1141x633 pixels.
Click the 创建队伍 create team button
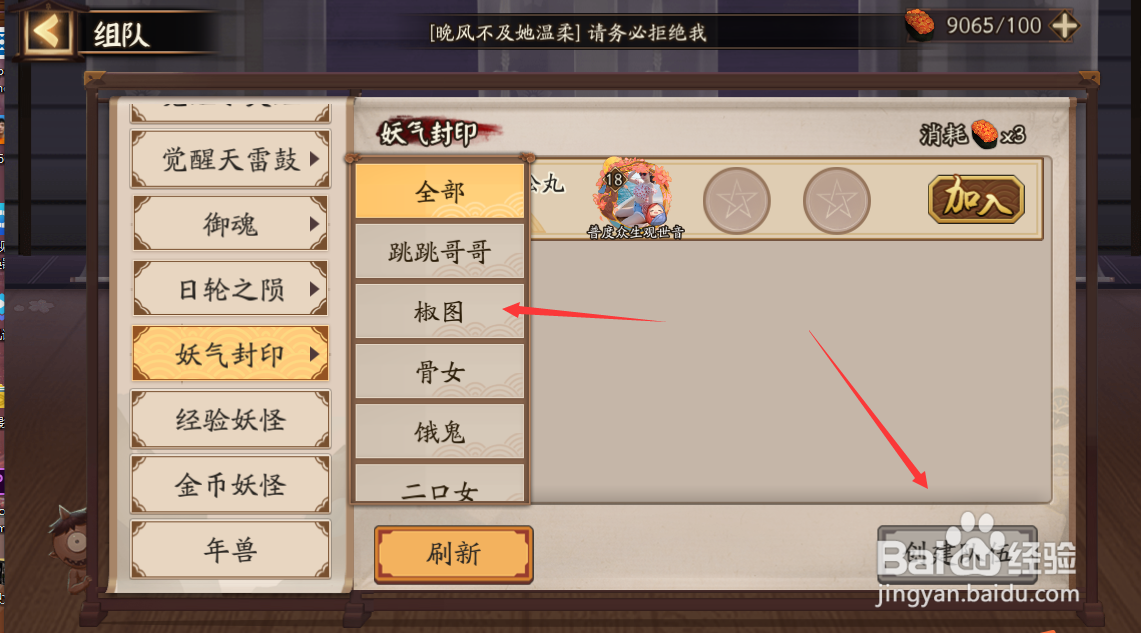[957, 554]
